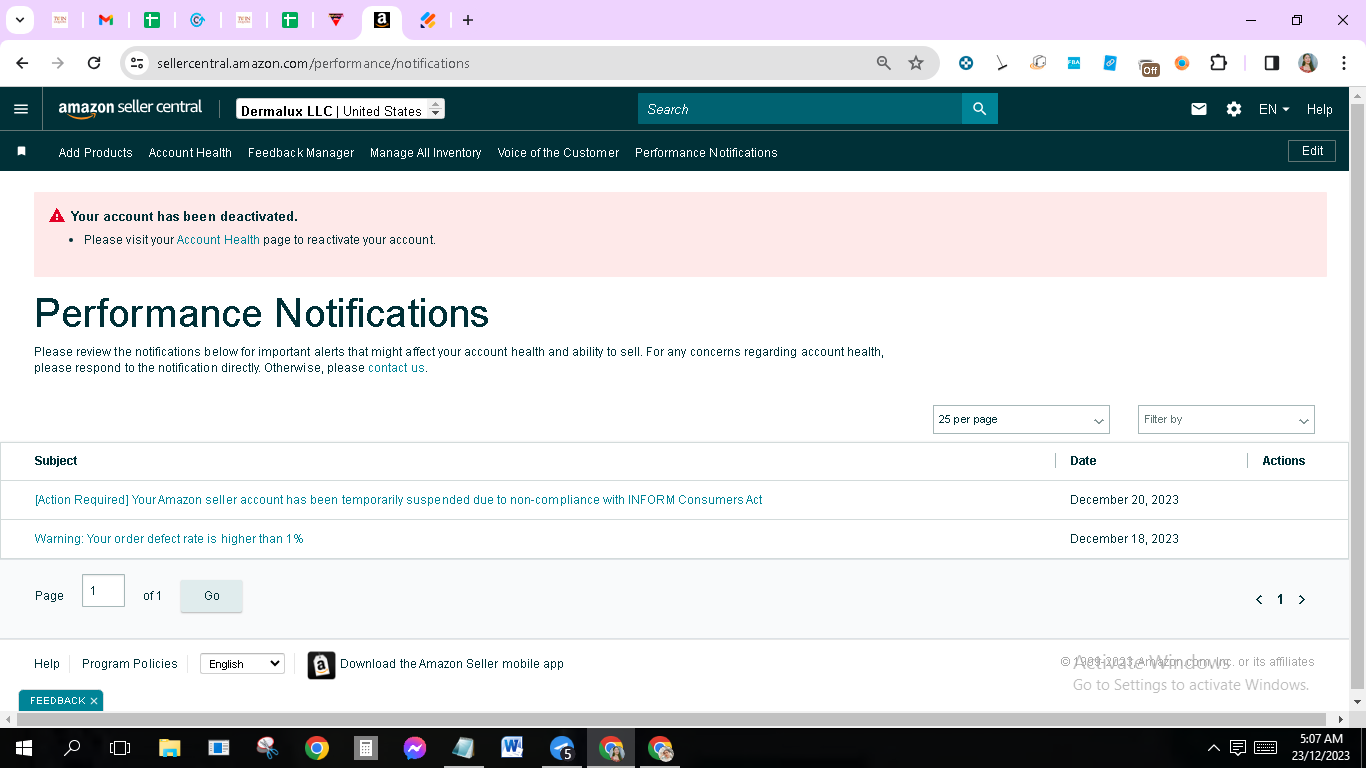Open the tab search dropdown arrow
The height and width of the screenshot is (768, 1366).
[x=19, y=20]
